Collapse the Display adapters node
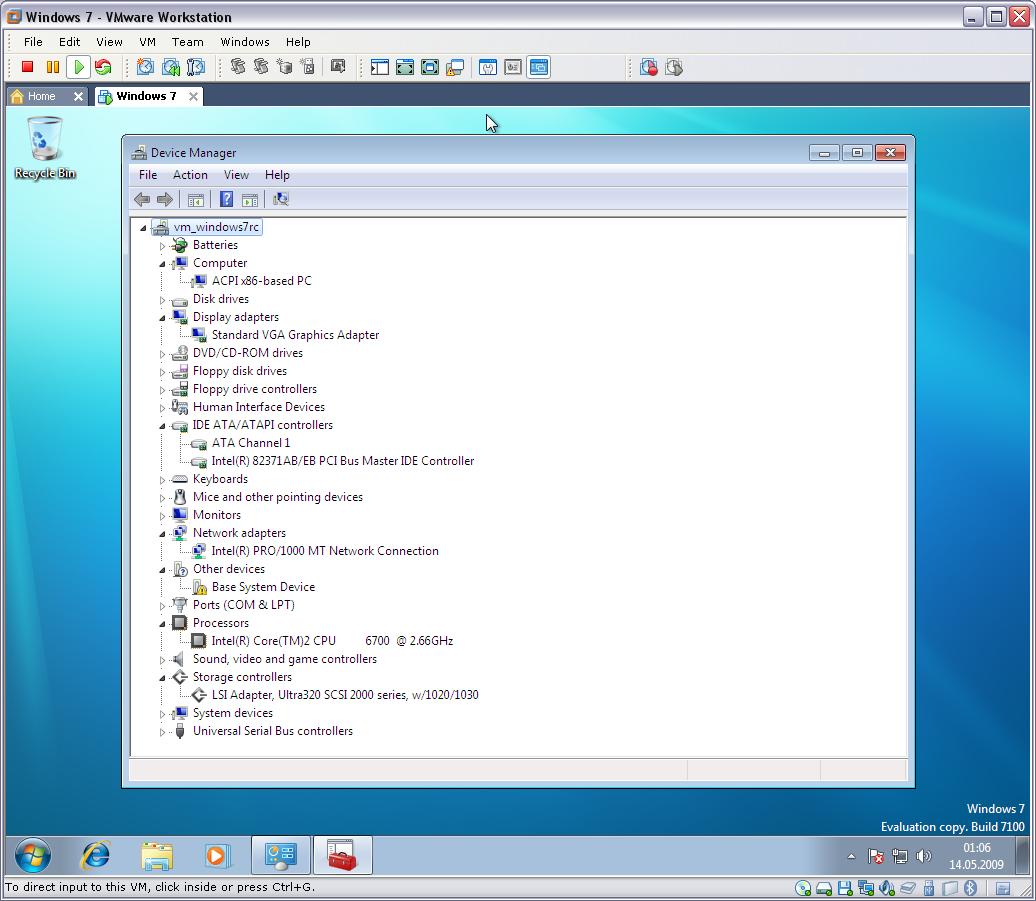 (163, 318)
